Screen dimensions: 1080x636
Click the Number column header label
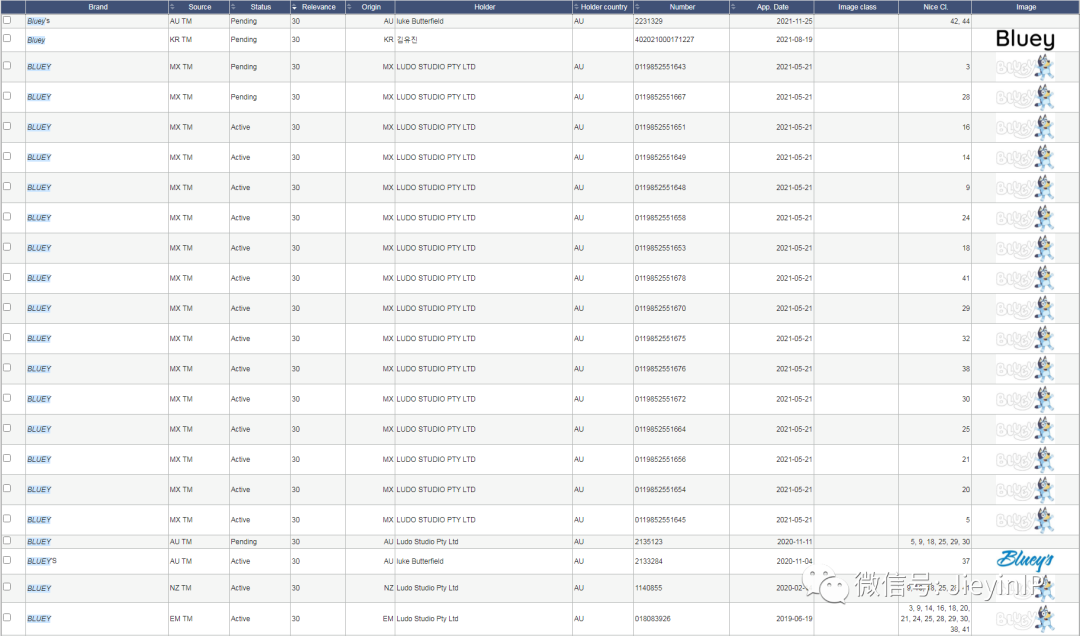[x=682, y=7]
